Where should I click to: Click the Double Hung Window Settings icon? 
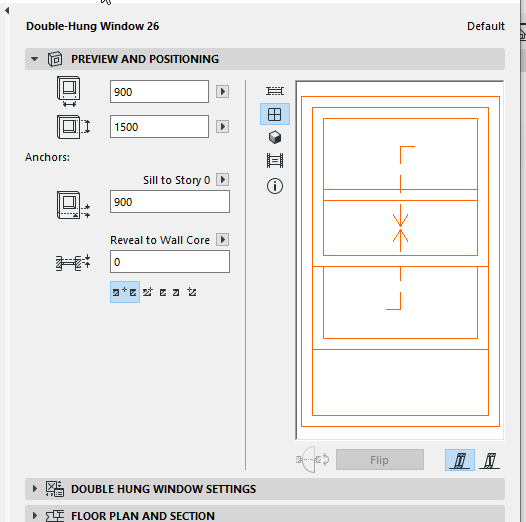click(55, 489)
